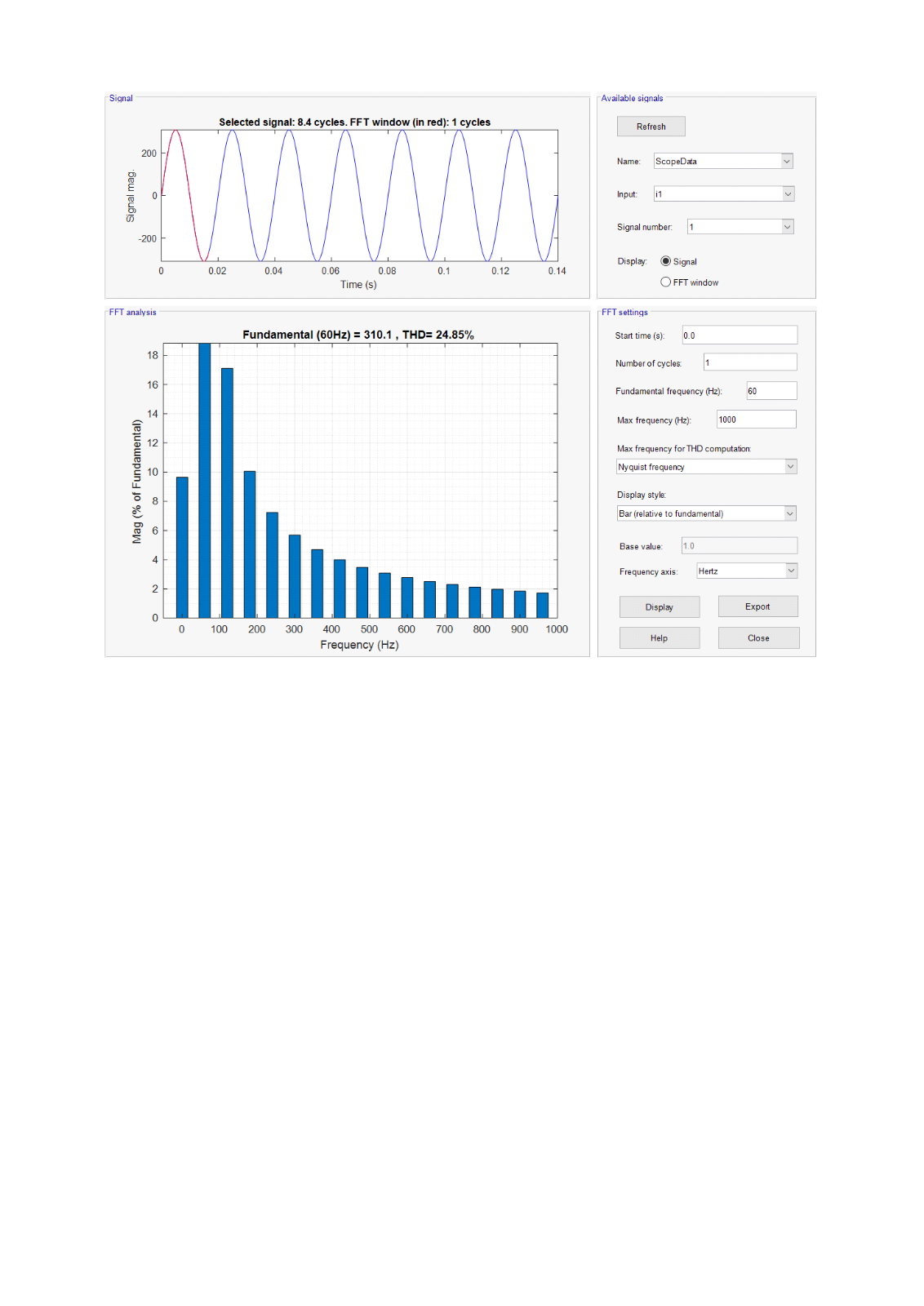
Task: Select the Signal display radio button
Action: click(666, 261)
